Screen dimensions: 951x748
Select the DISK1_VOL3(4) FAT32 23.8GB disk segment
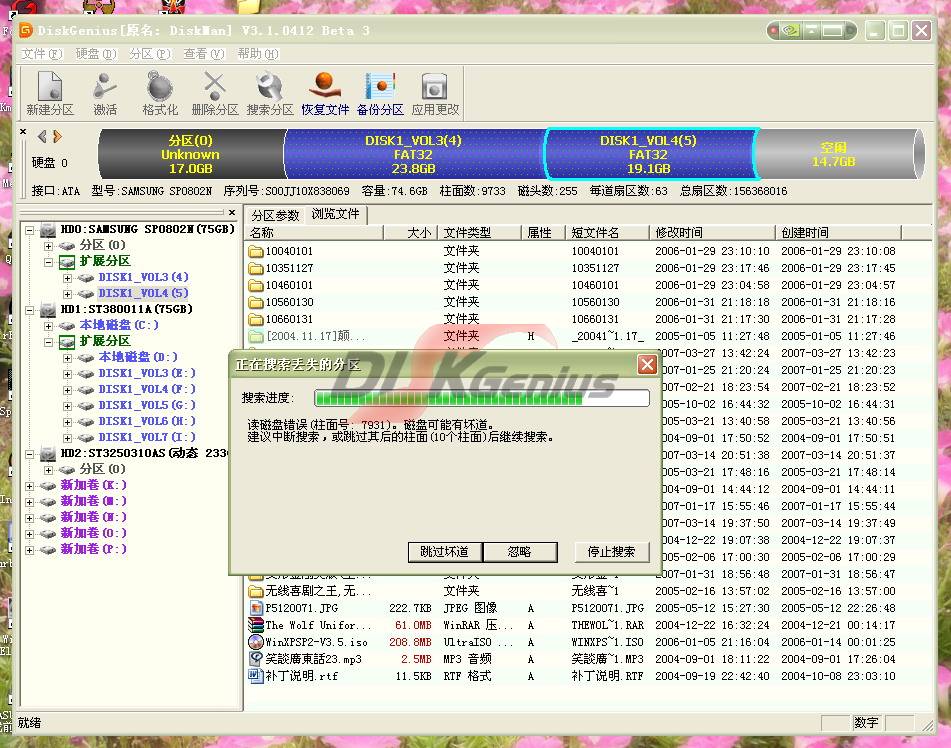[x=414, y=154]
